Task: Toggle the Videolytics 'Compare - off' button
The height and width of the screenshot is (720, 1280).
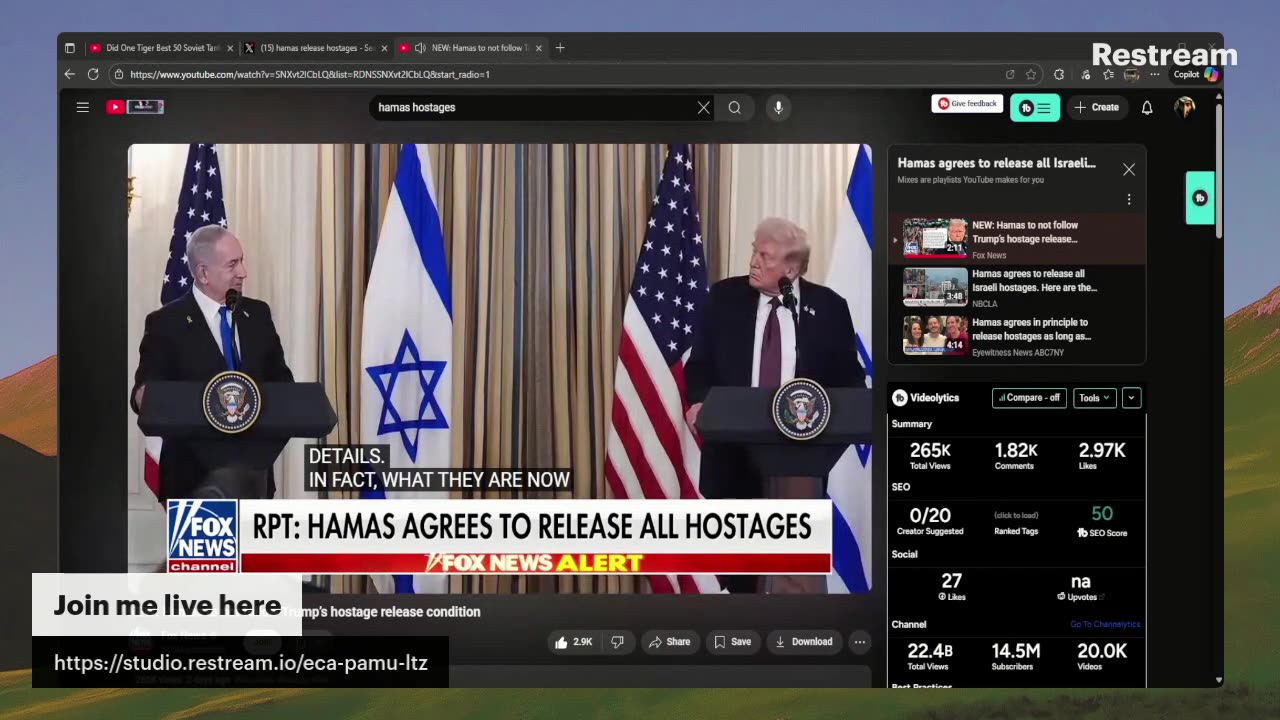Action: click(1029, 398)
